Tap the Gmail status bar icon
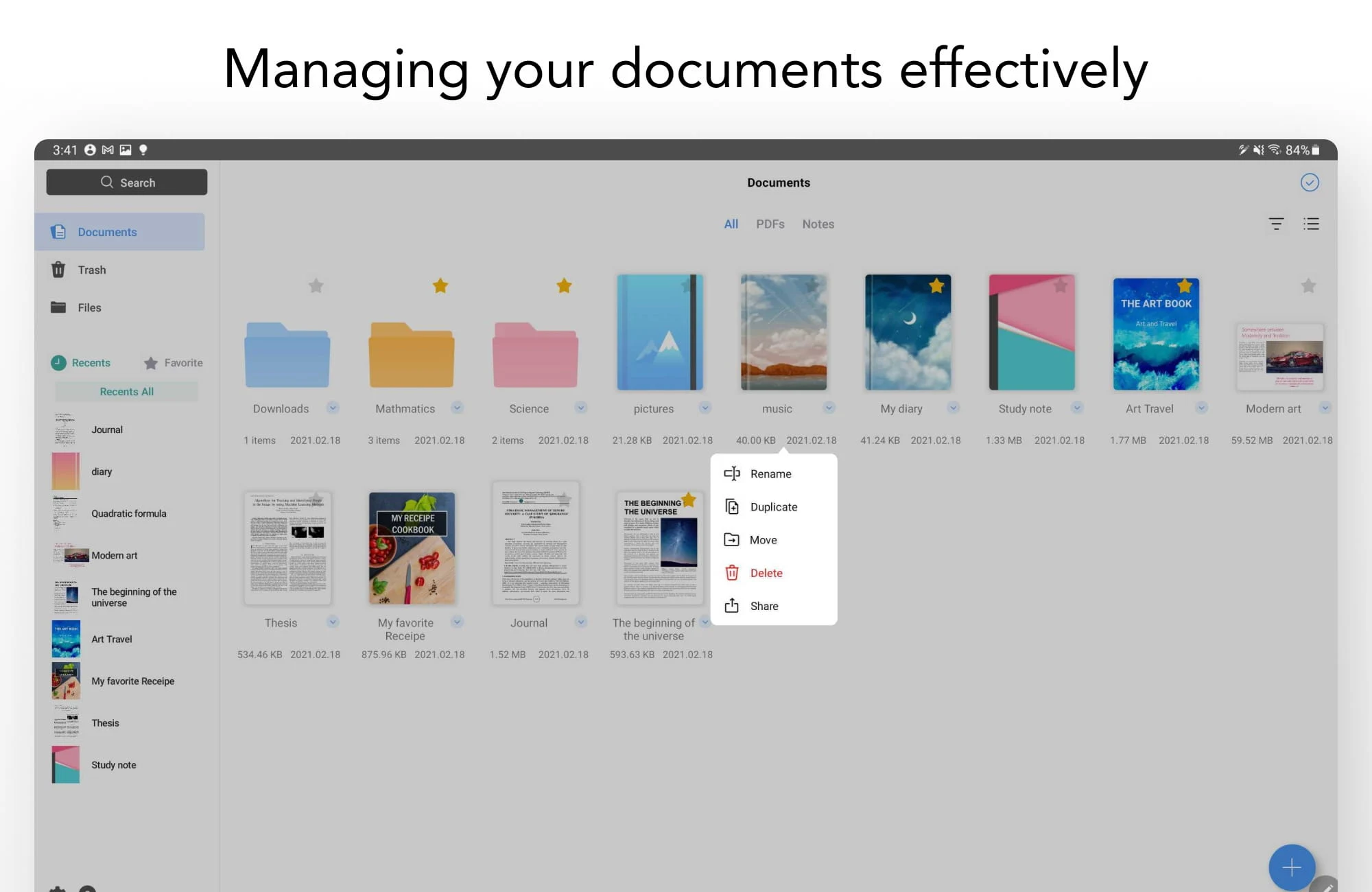 click(108, 150)
